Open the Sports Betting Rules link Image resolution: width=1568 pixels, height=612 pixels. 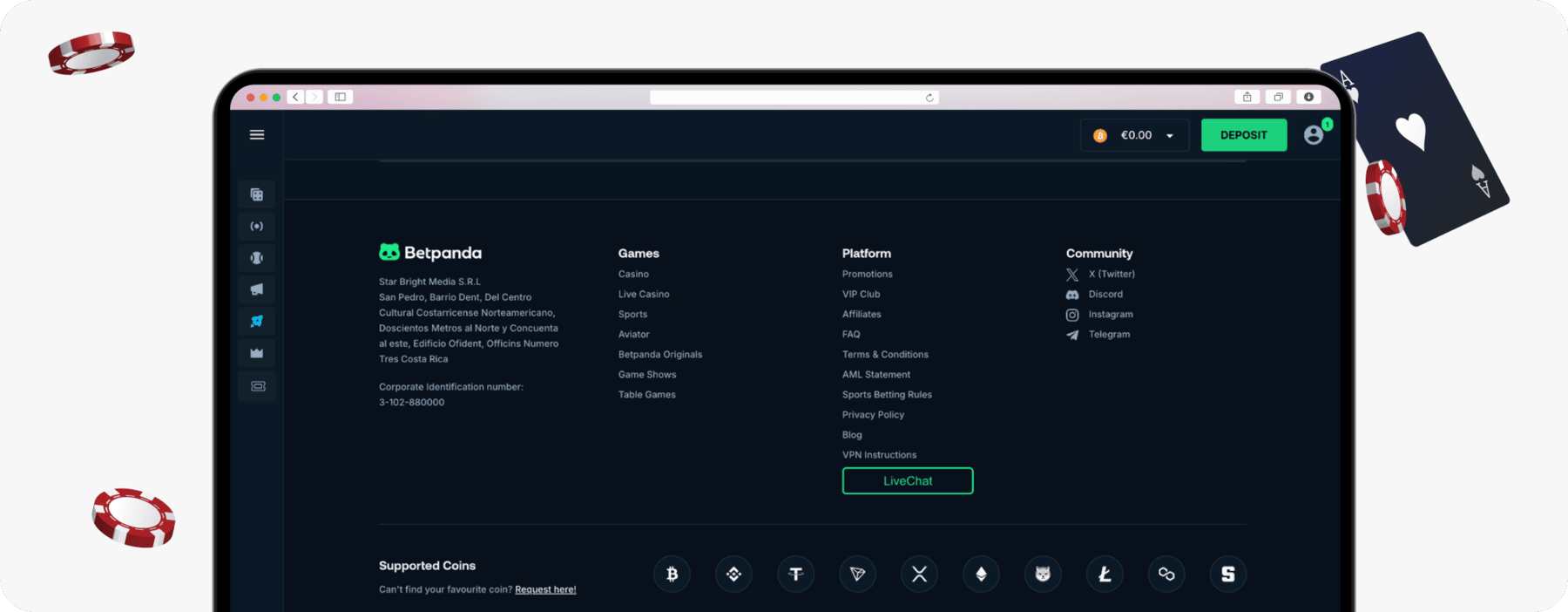click(x=887, y=394)
